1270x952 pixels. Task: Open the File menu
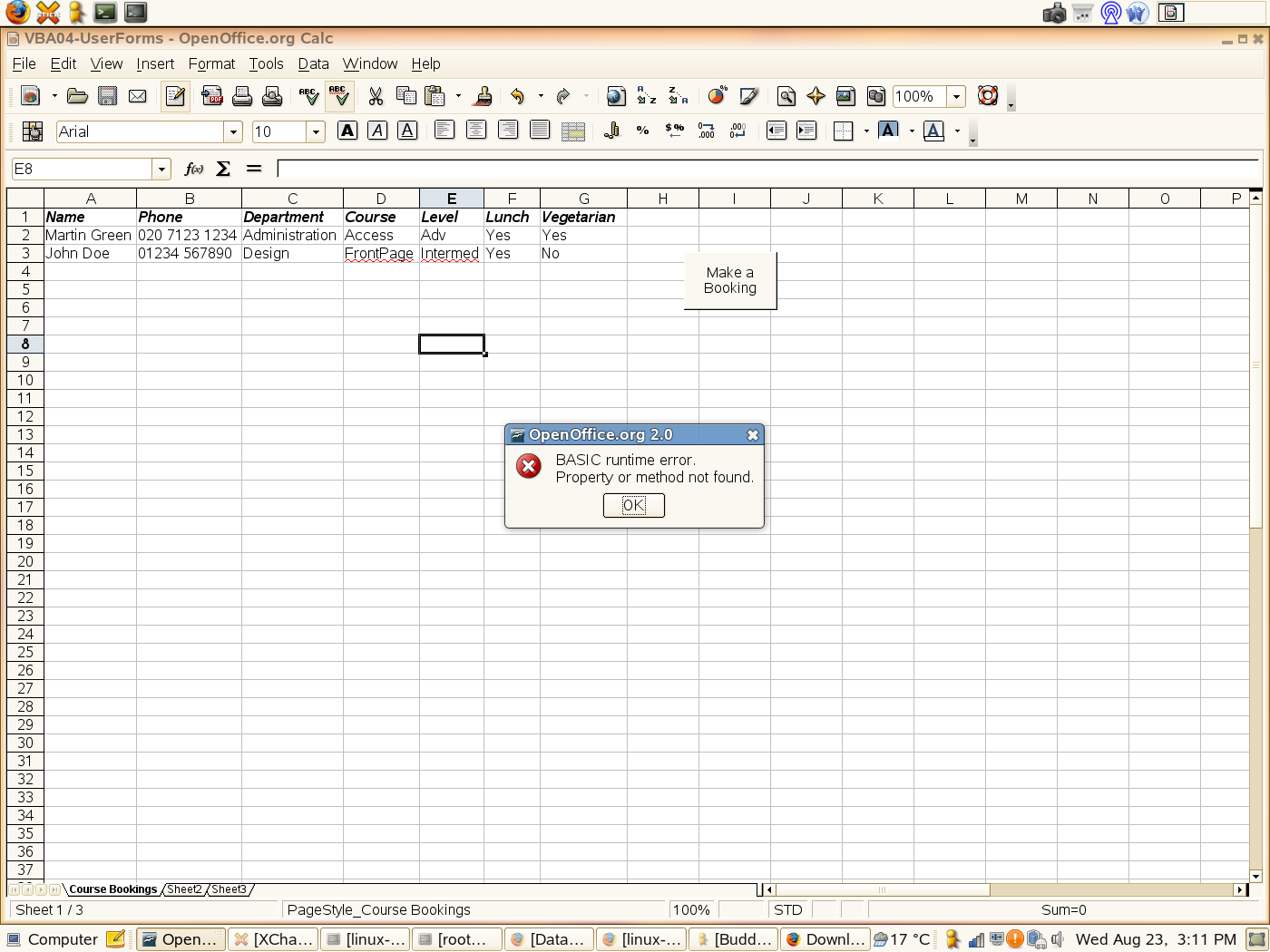[24, 63]
